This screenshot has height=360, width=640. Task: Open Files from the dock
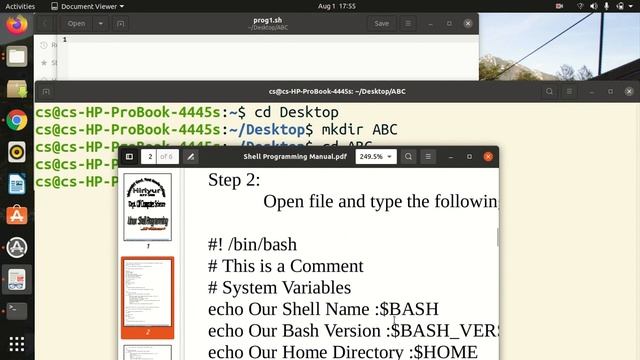(17, 56)
